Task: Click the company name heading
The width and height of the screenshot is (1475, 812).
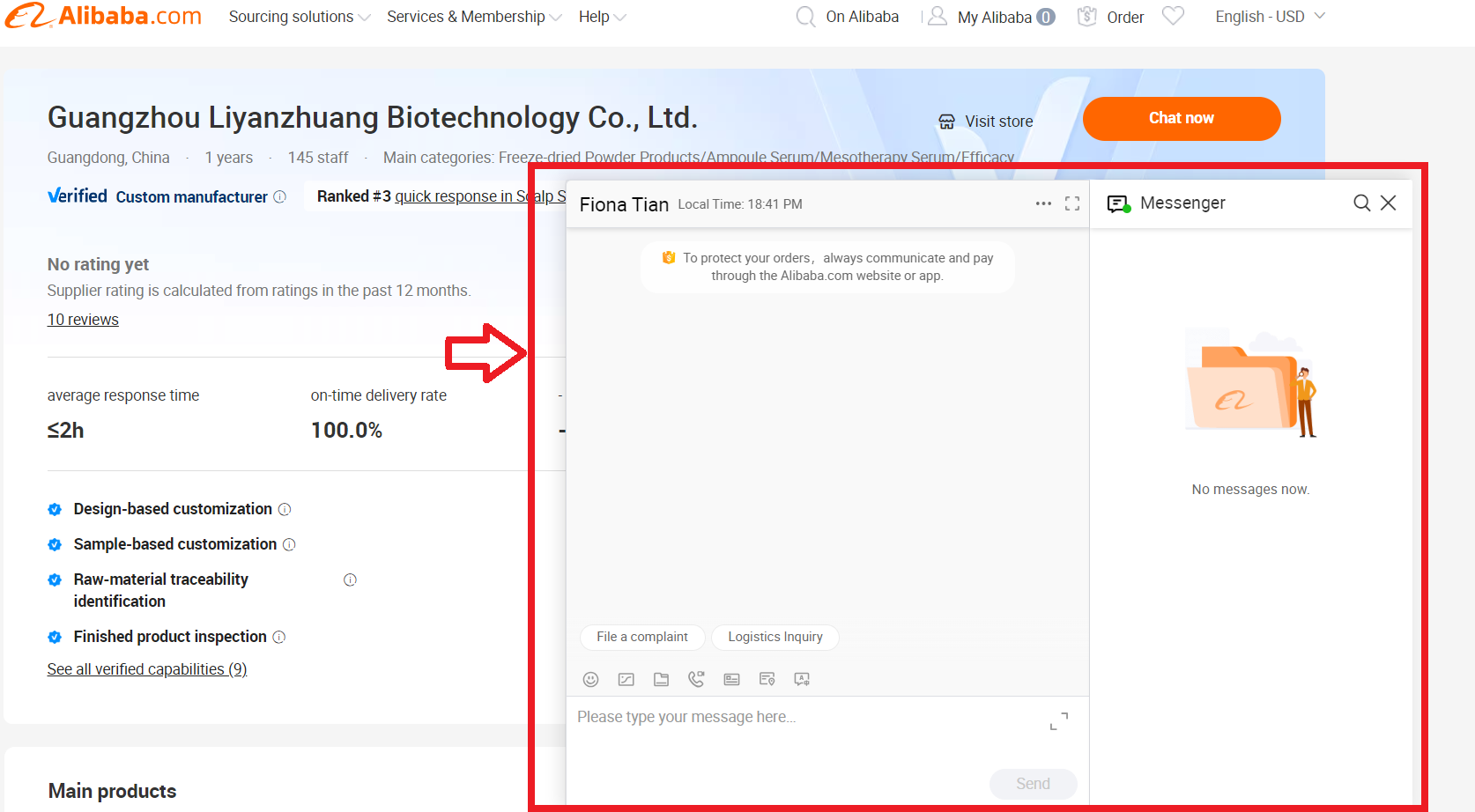Action: (x=373, y=117)
